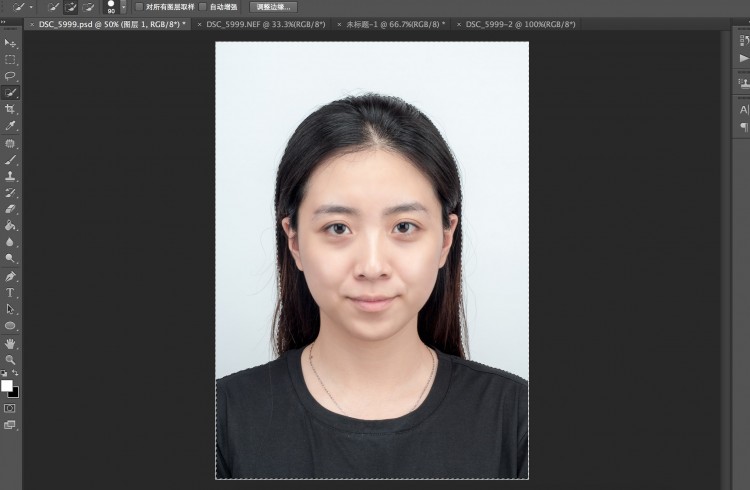750x490 pixels.
Task: Select the Hand tool
Action: pos(10,344)
